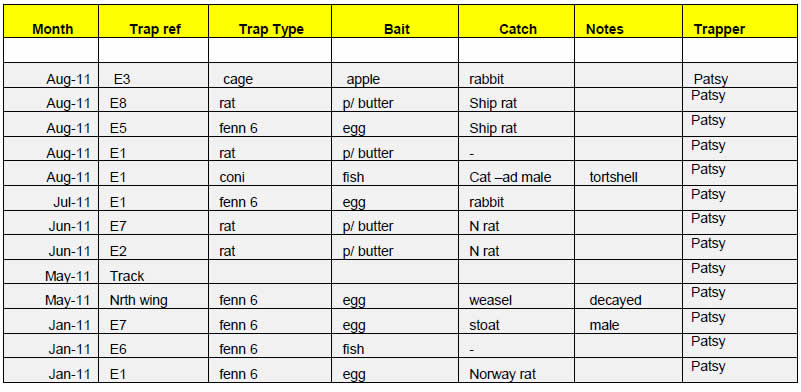The width and height of the screenshot is (801, 392).
Task: Click the 'Jul-11' month cell
Action: coord(51,198)
